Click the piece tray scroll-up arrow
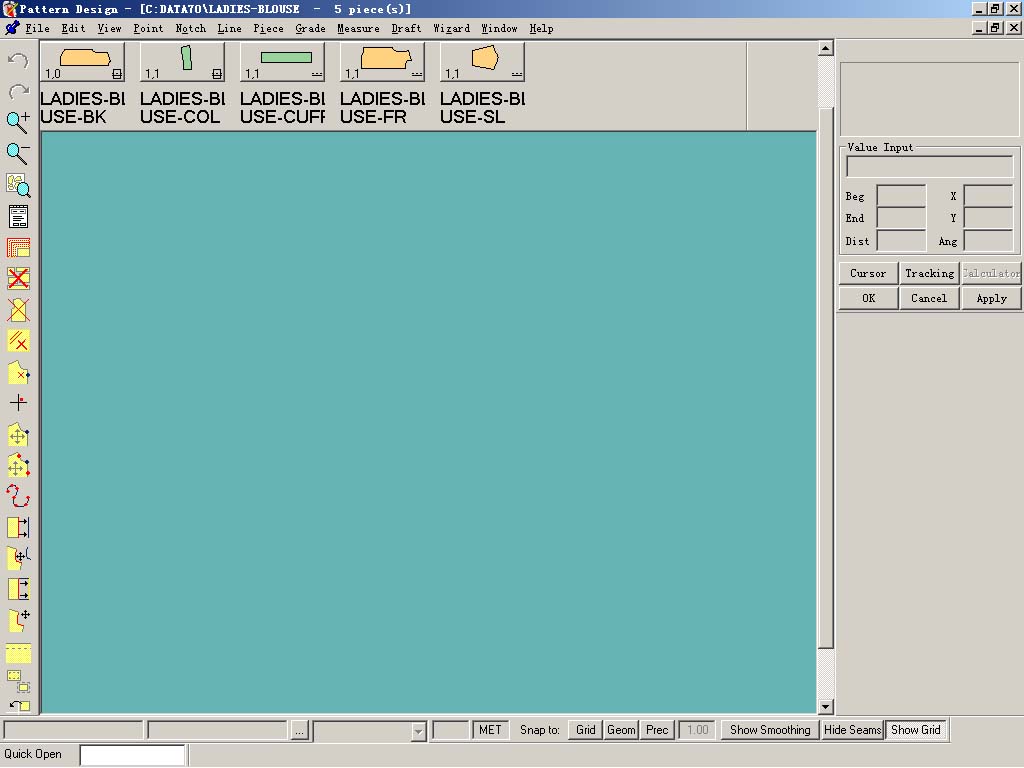This screenshot has width=1024, height=768. [x=825, y=48]
